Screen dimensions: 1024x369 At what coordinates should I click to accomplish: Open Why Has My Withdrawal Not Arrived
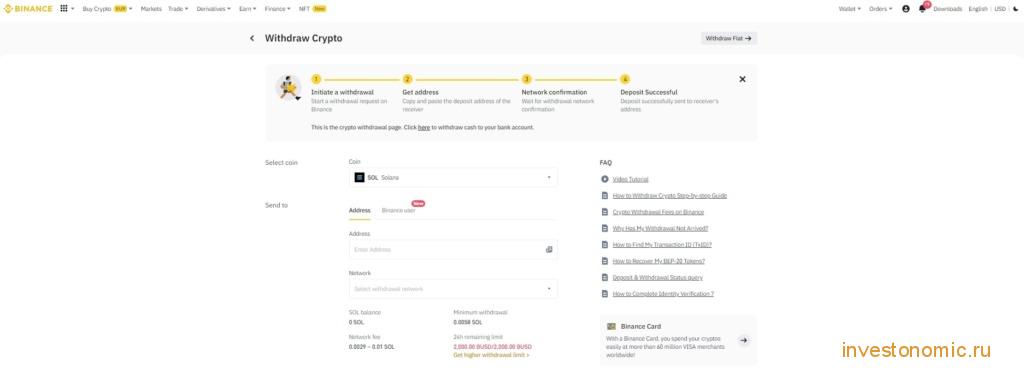tap(660, 229)
